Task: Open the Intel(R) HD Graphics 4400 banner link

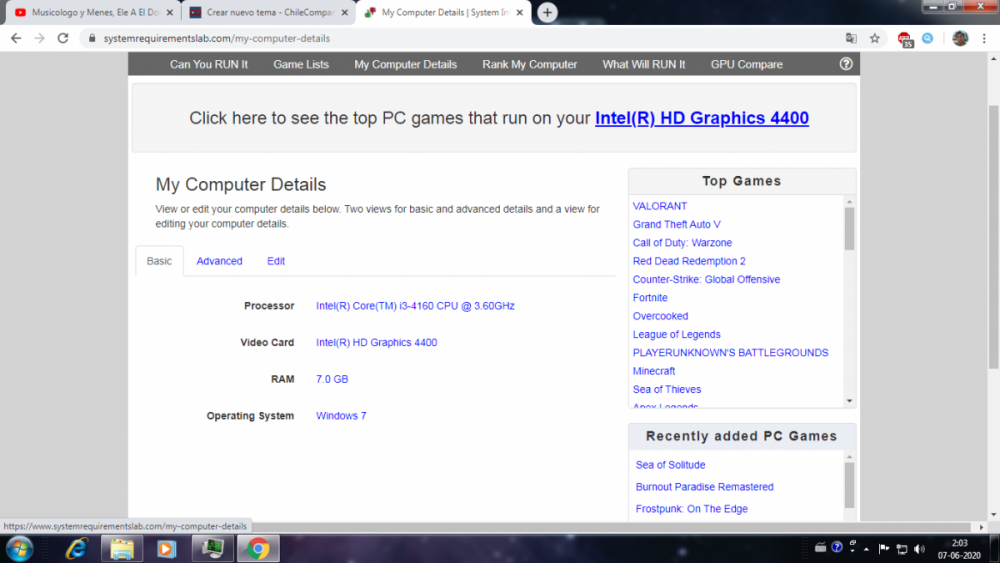Action: [x=702, y=118]
